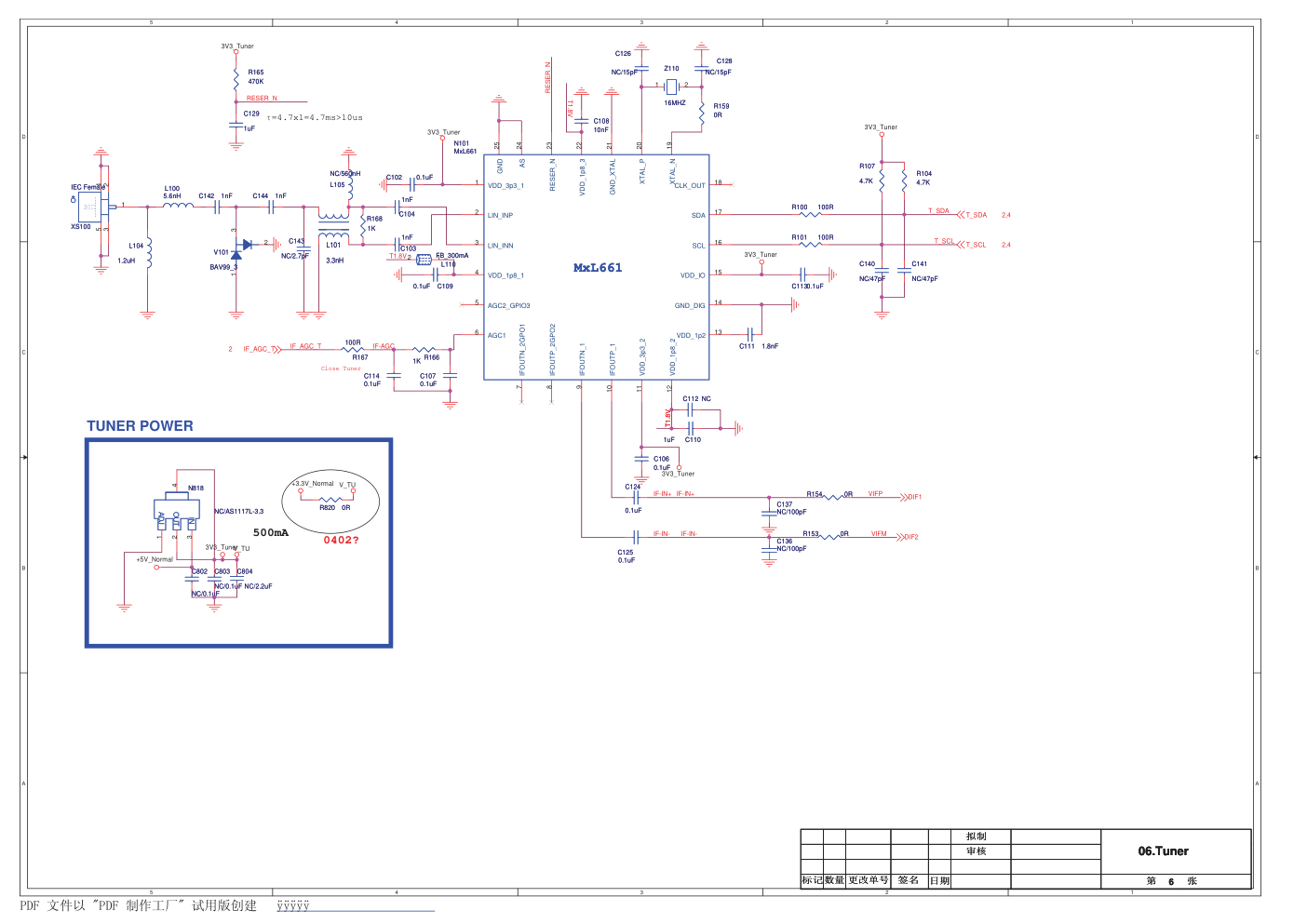Click the MxL661 chip center label
The height and width of the screenshot is (924, 1307).
[597, 268]
